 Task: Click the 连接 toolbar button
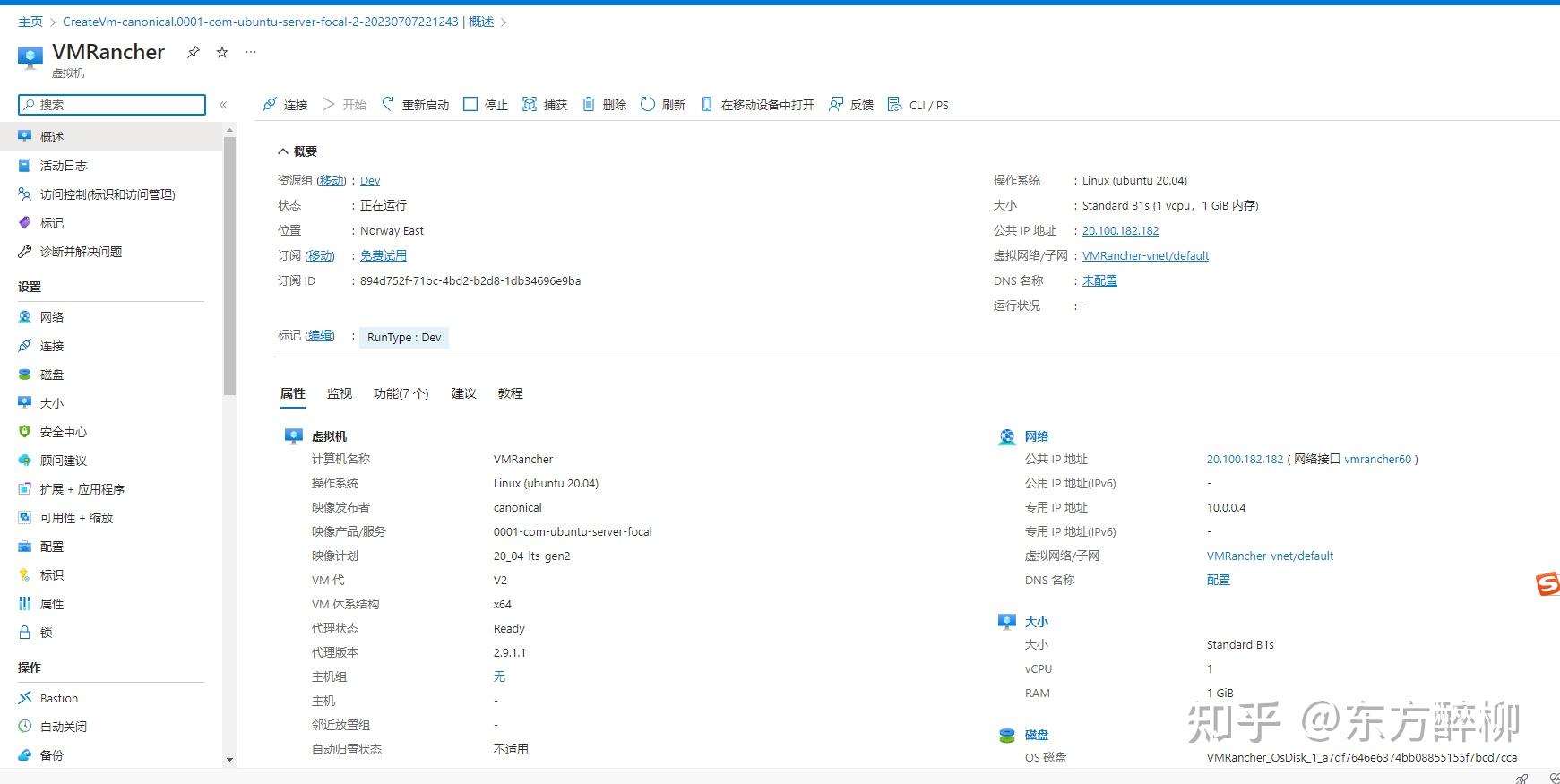pos(285,105)
